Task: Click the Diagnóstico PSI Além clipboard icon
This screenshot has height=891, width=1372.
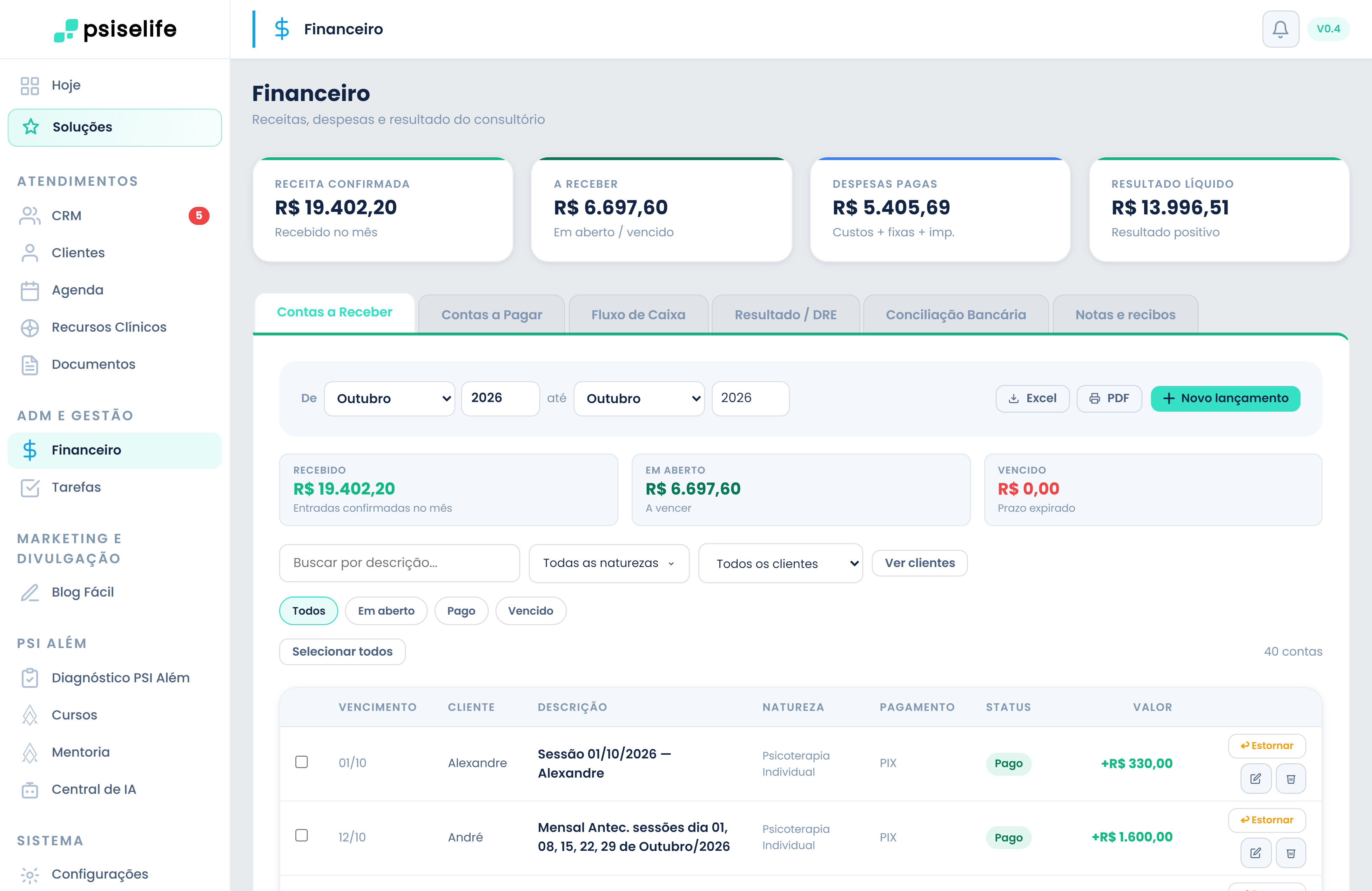Action: tap(30, 678)
